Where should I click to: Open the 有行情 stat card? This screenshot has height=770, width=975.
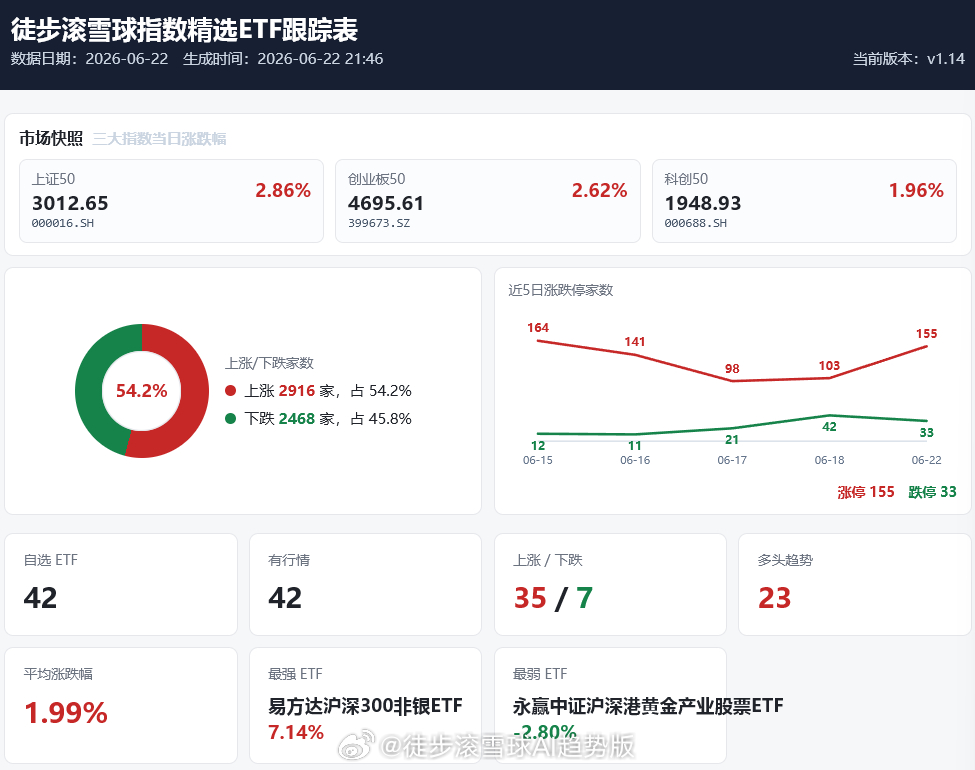pyautogui.click(x=365, y=585)
